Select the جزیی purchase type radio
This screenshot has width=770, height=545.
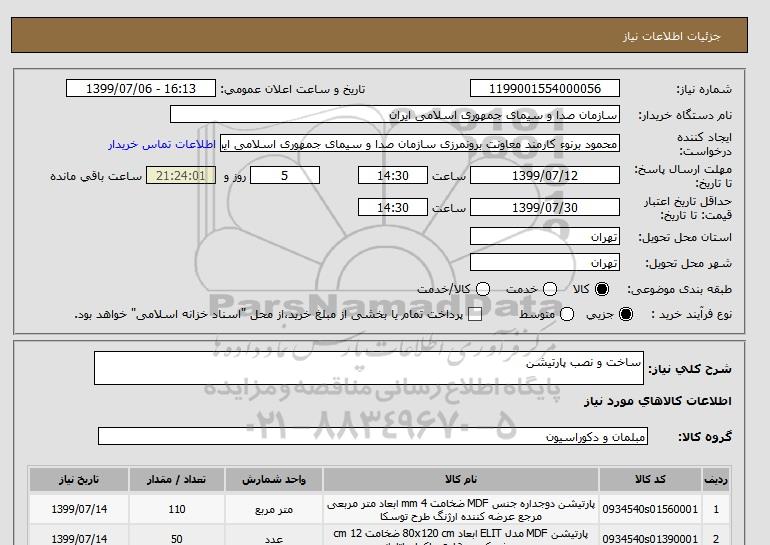[626, 314]
